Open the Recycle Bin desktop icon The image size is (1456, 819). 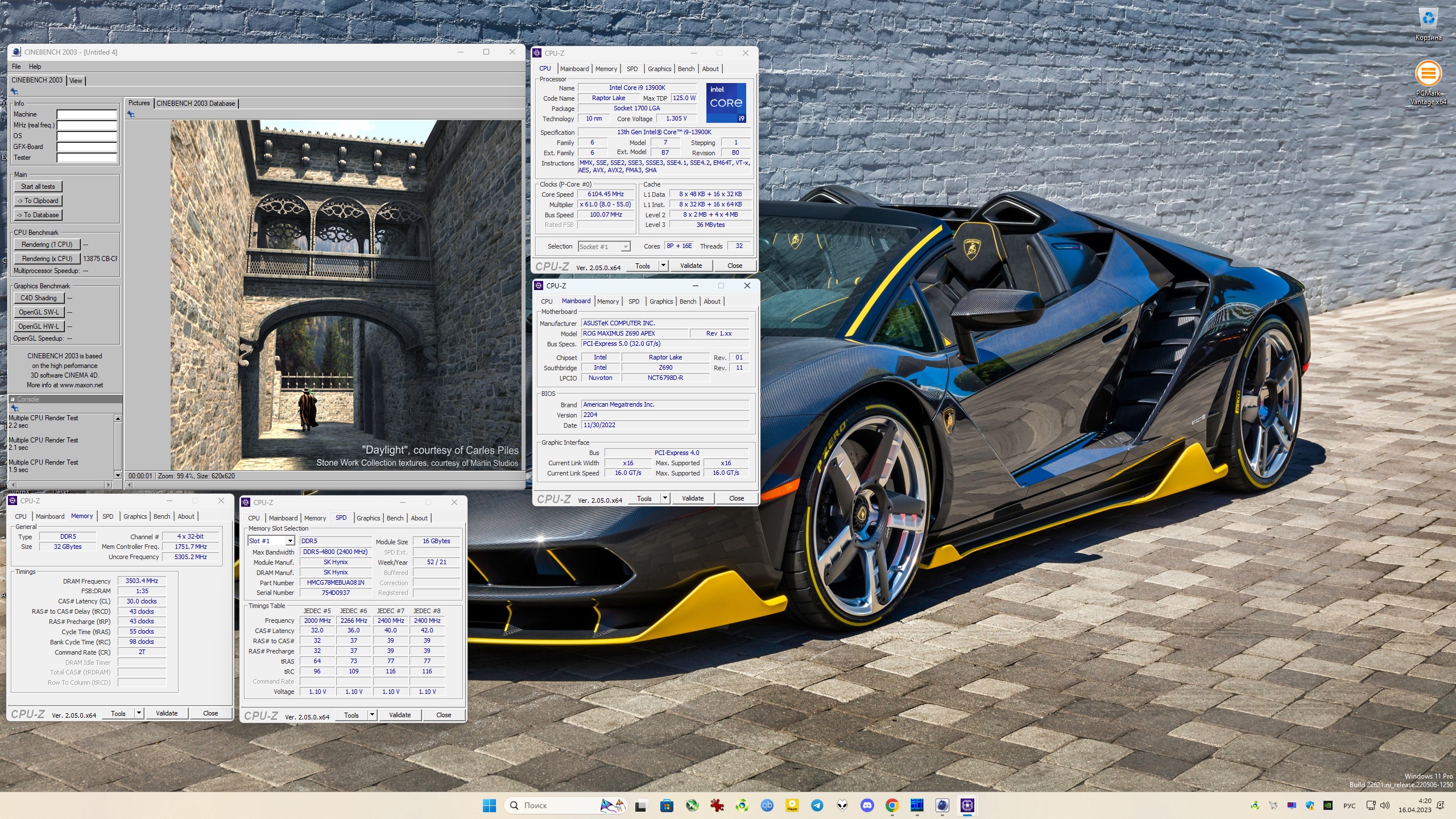tap(1428, 24)
